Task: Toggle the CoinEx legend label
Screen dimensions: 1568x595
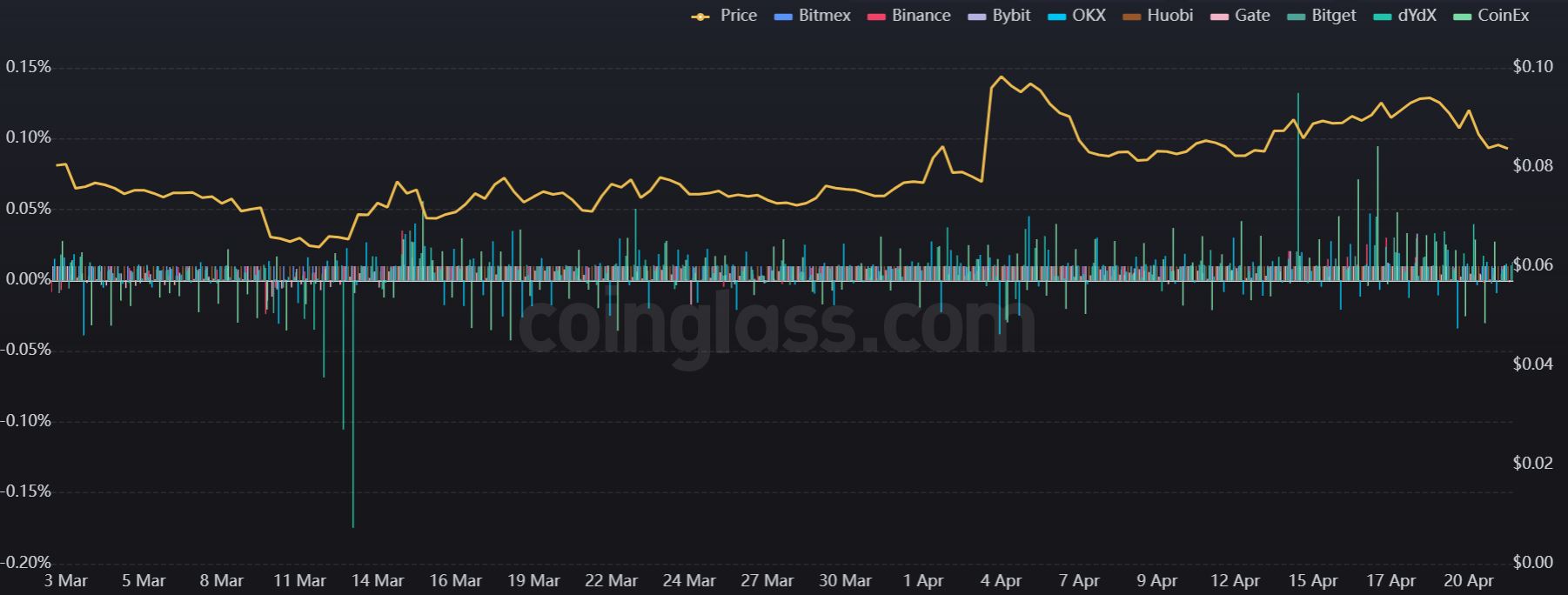Action: click(1503, 16)
